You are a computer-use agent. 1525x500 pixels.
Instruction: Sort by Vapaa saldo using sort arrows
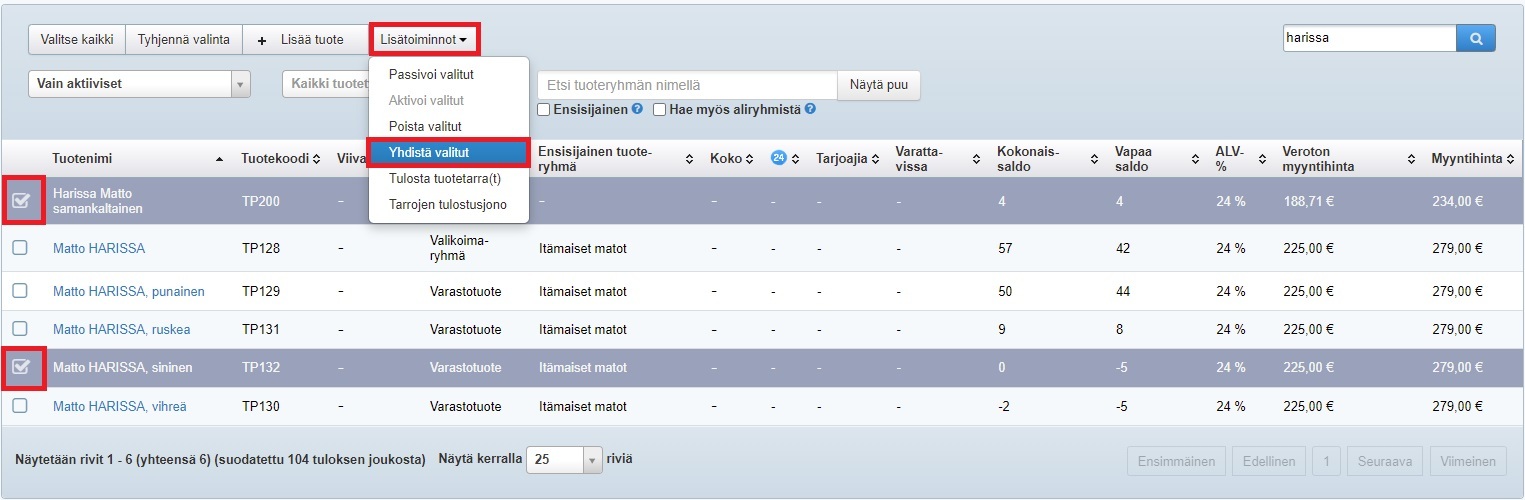(x=1195, y=159)
